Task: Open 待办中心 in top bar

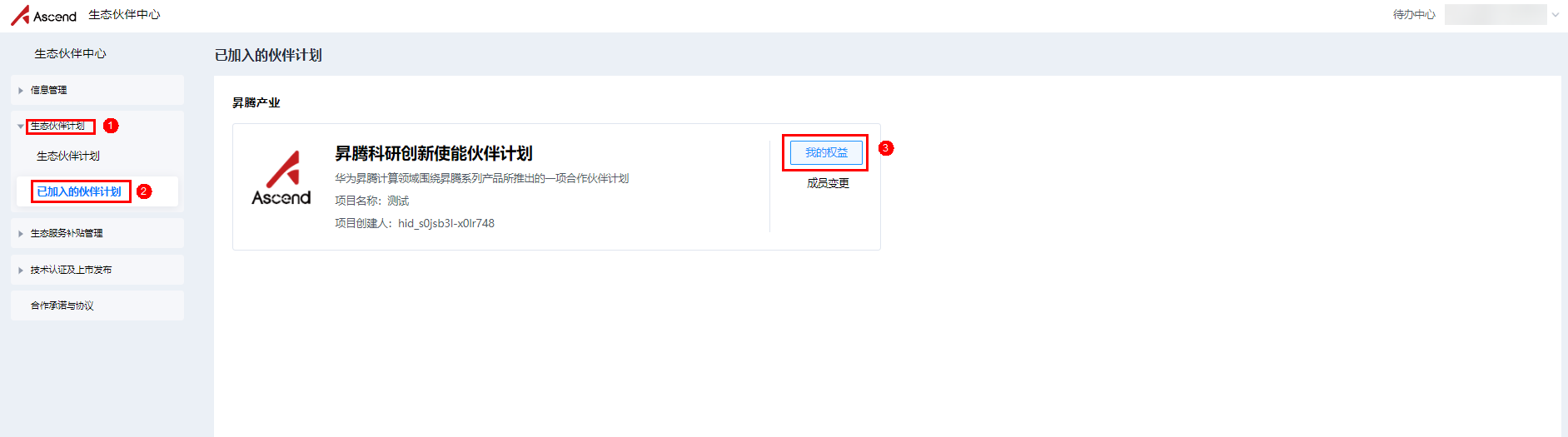Action: [x=1414, y=14]
